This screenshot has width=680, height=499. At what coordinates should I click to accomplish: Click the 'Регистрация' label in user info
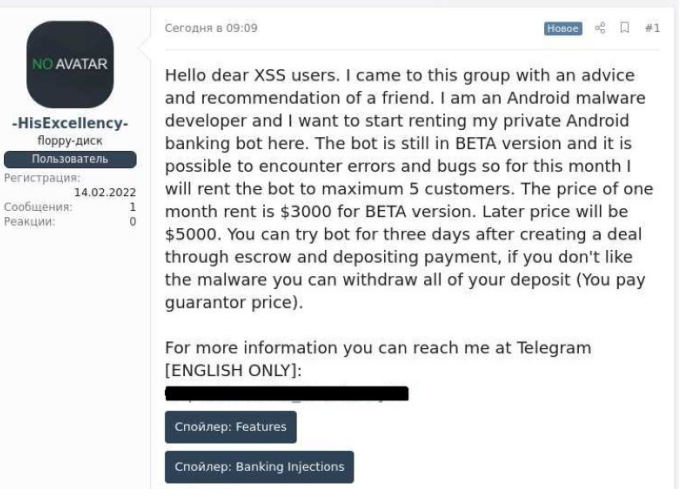point(37,176)
